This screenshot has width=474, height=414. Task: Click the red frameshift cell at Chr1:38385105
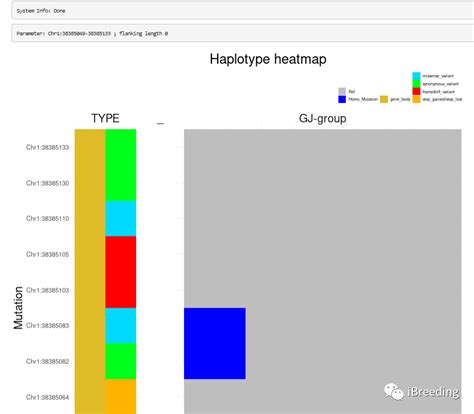[x=121, y=254]
